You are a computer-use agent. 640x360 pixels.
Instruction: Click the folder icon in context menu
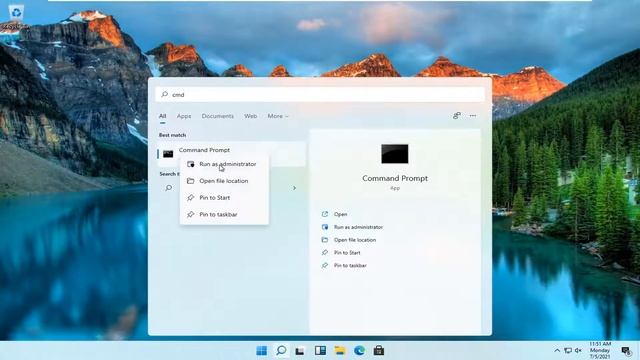point(191,181)
